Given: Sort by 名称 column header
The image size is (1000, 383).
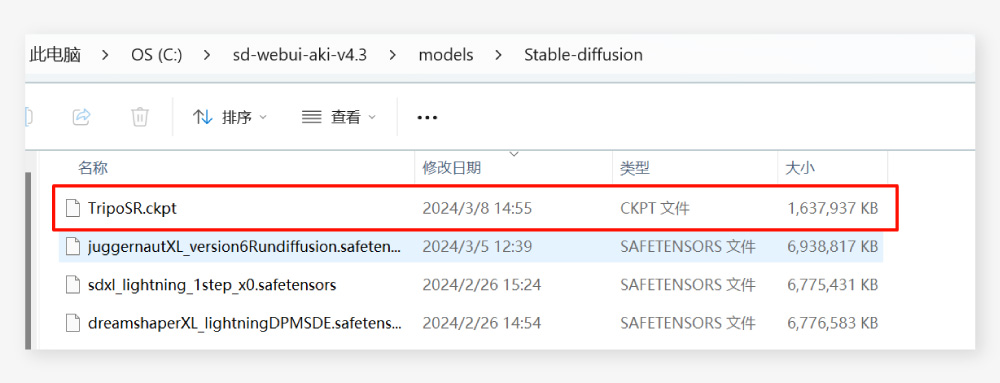Looking at the screenshot, I should [x=92, y=168].
